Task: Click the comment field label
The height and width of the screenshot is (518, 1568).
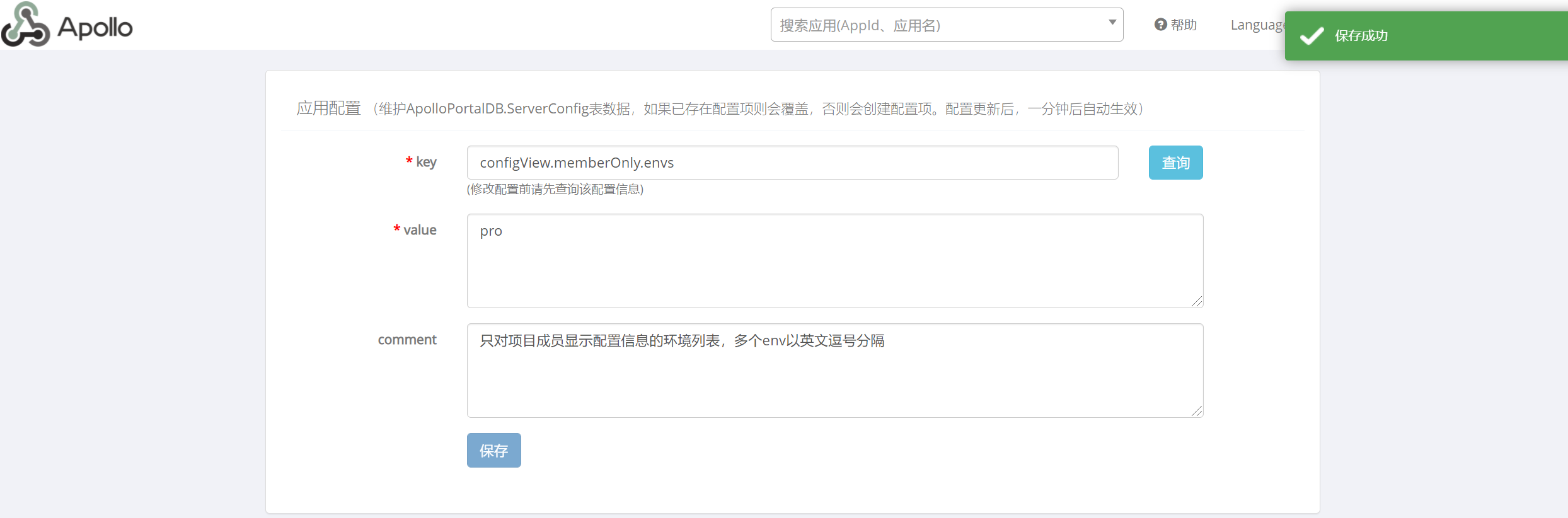Action: [x=407, y=340]
